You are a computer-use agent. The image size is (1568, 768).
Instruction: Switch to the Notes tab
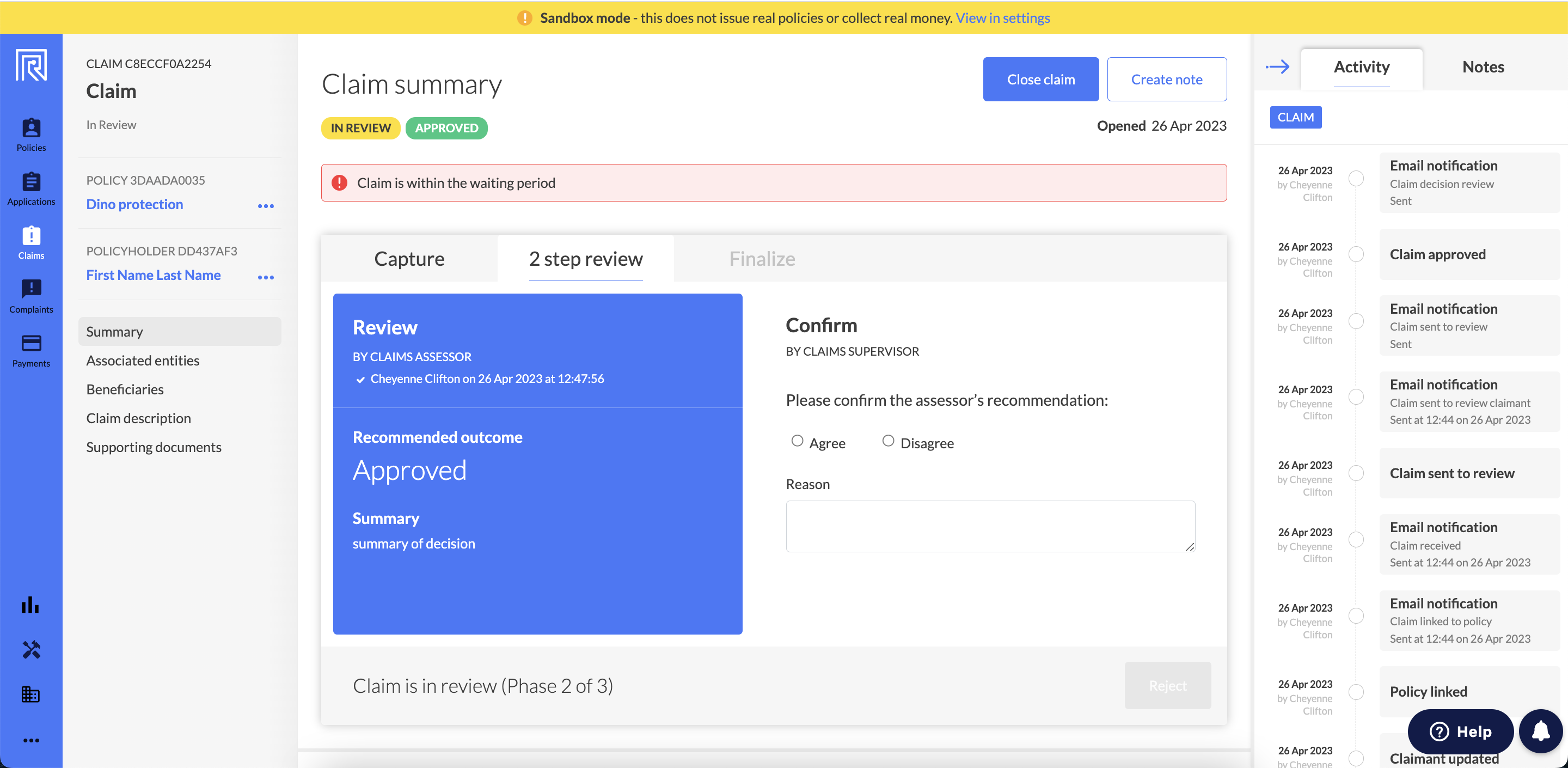pyautogui.click(x=1483, y=67)
